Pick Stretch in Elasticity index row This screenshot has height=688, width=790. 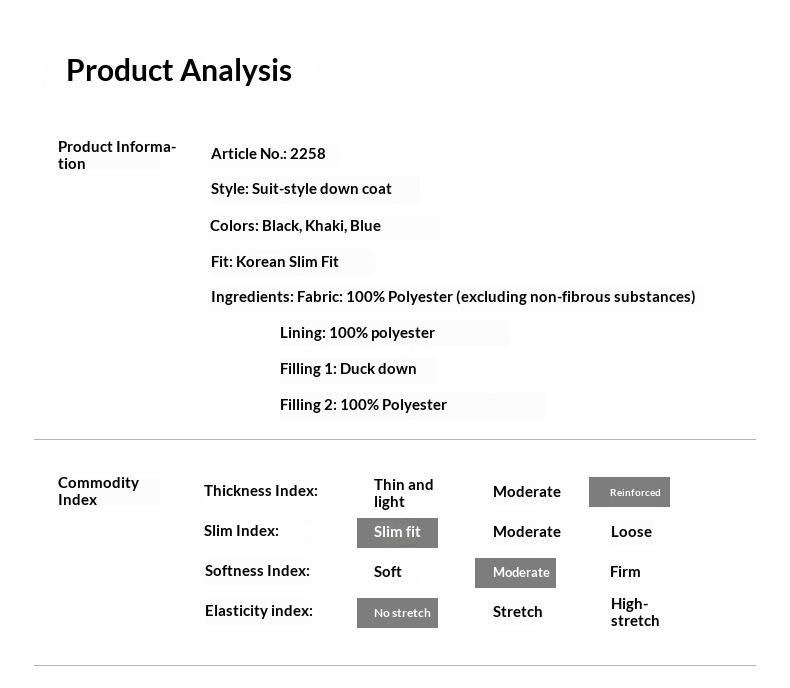(x=517, y=612)
